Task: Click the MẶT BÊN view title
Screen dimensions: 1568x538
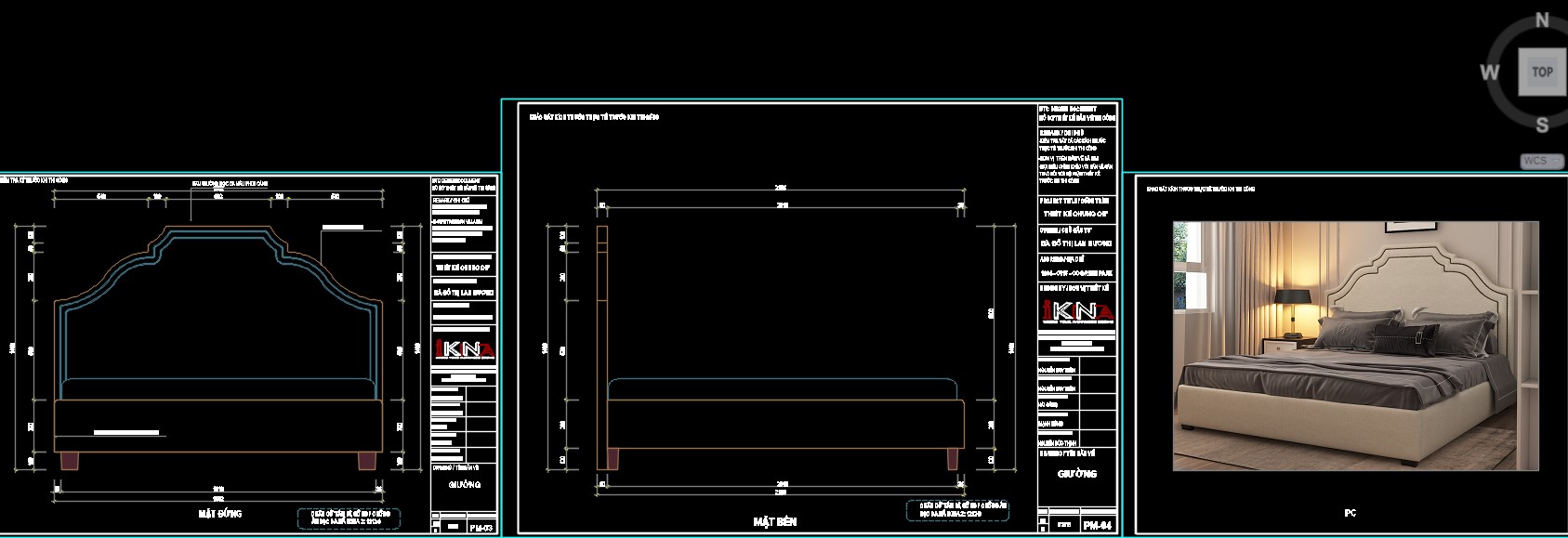Action: 774,522
